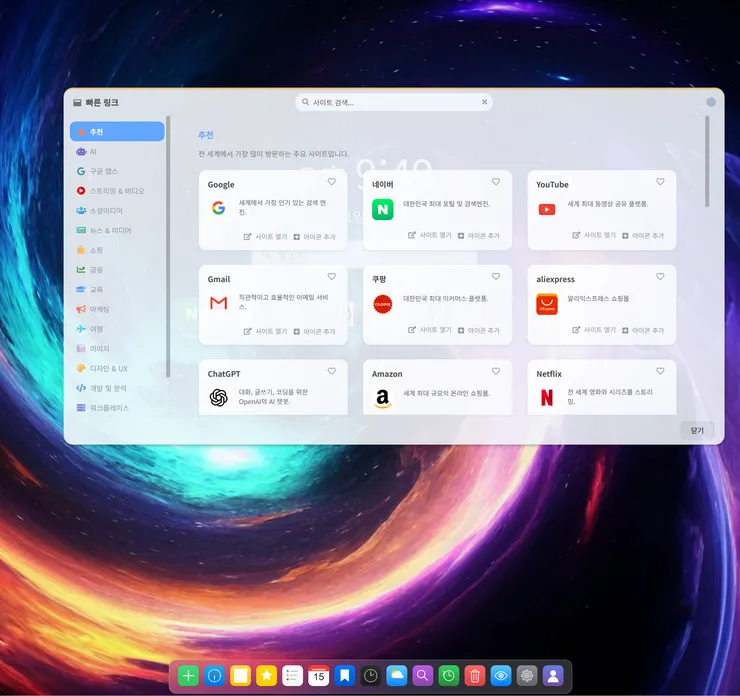The width and height of the screenshot is (740, 696).
Task: Click the 닫기 button
Action: click(x=697, y=430)
